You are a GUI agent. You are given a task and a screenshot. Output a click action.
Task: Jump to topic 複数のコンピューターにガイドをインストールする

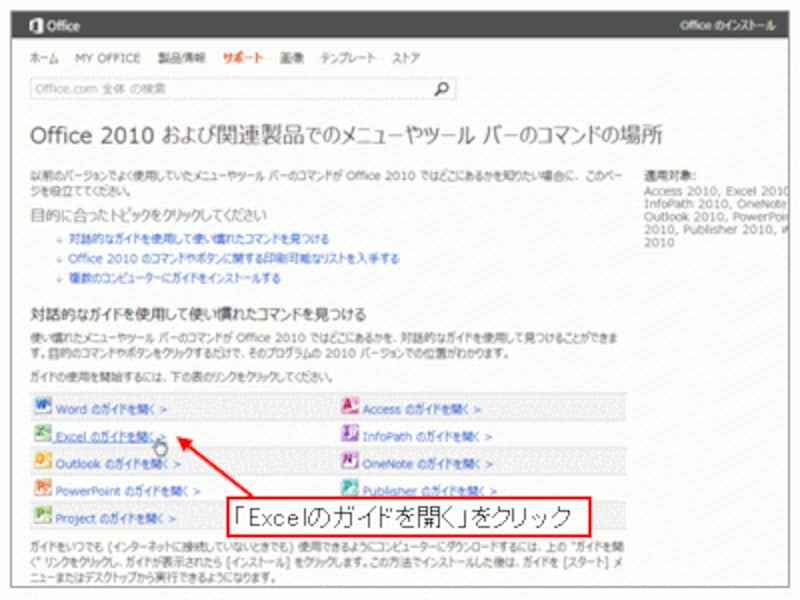pyautogui.click(x=174, y=278)
